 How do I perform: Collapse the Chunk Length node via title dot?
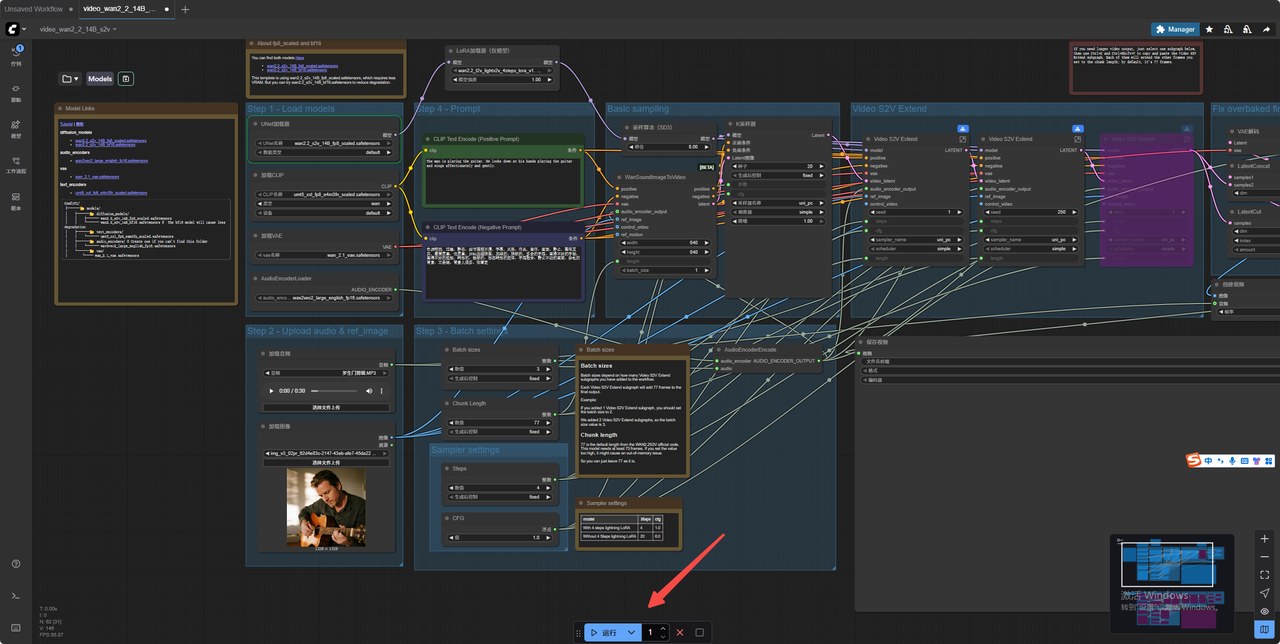(x=447, y=403)
